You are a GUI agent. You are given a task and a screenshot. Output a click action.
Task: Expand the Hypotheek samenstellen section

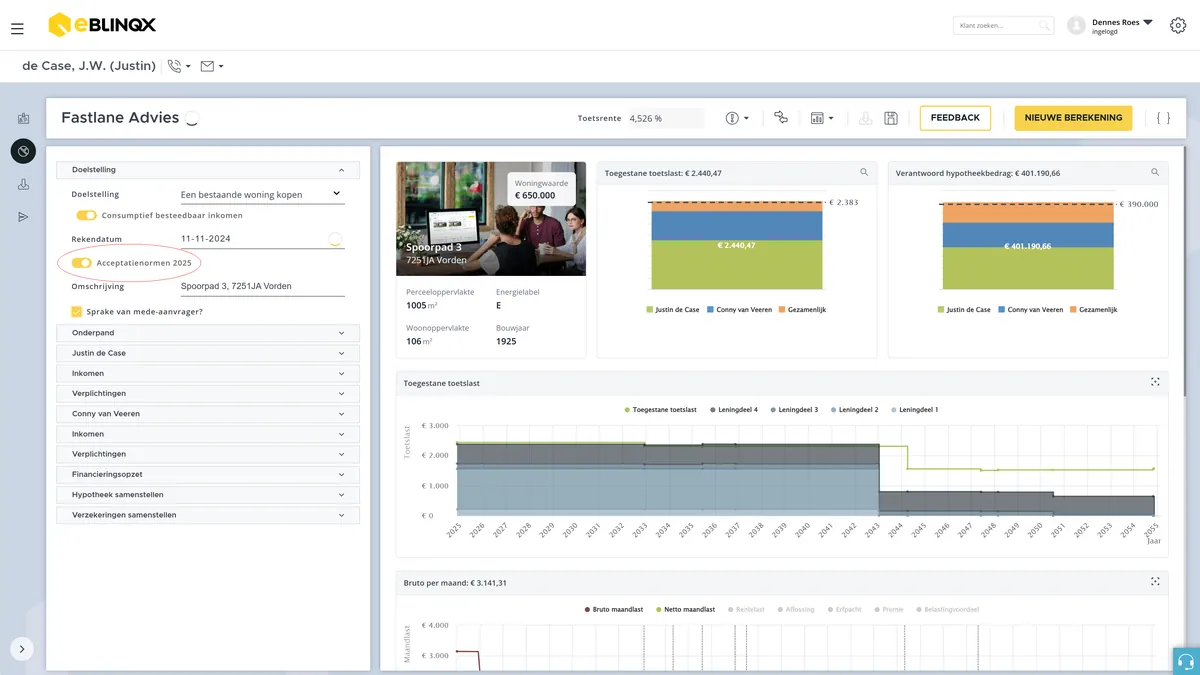pyautogui.click(x=208, y=495)
